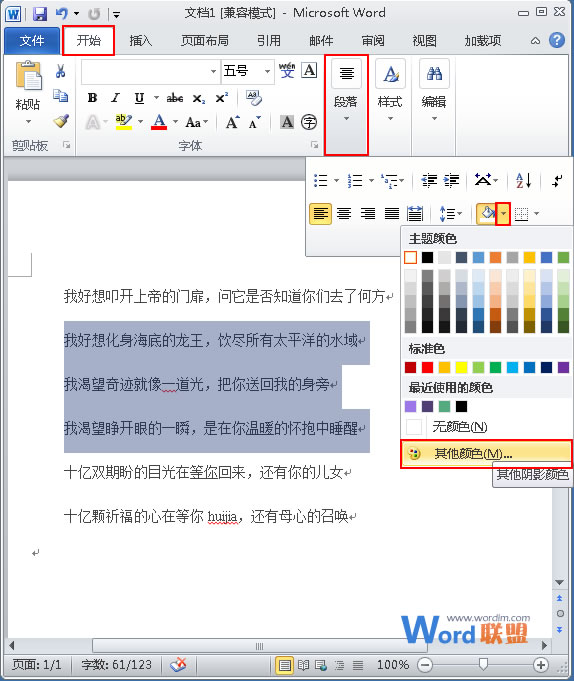574x681 pixels.
Task: Click the phonetic guide wén icon
Action: pos(287,70)
